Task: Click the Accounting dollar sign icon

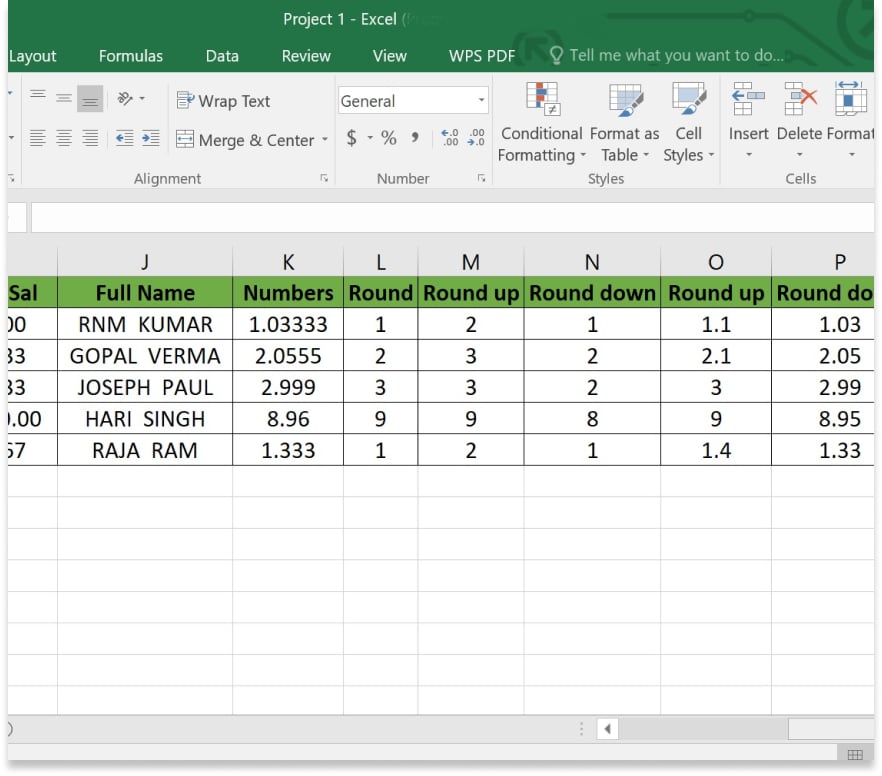Action: click(x=352, y=139)
